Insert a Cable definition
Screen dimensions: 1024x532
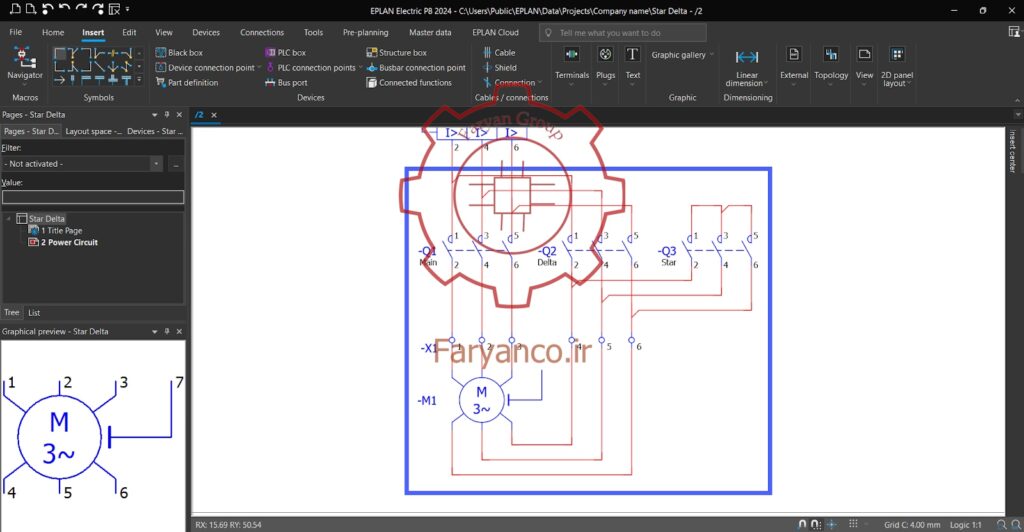pyautogui.click(x=499, y=52)
